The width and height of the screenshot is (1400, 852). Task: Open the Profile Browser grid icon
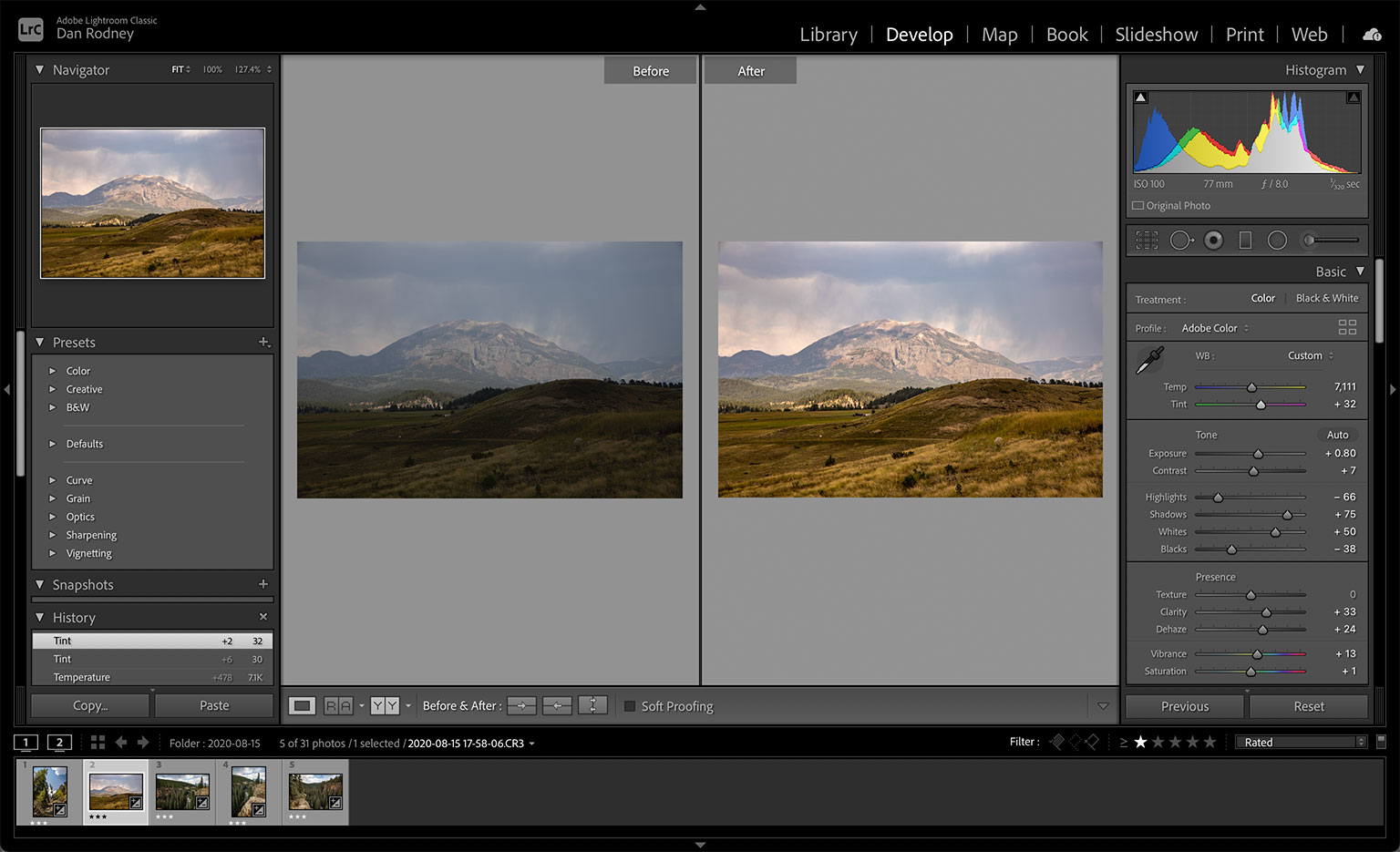[1347, 327]
